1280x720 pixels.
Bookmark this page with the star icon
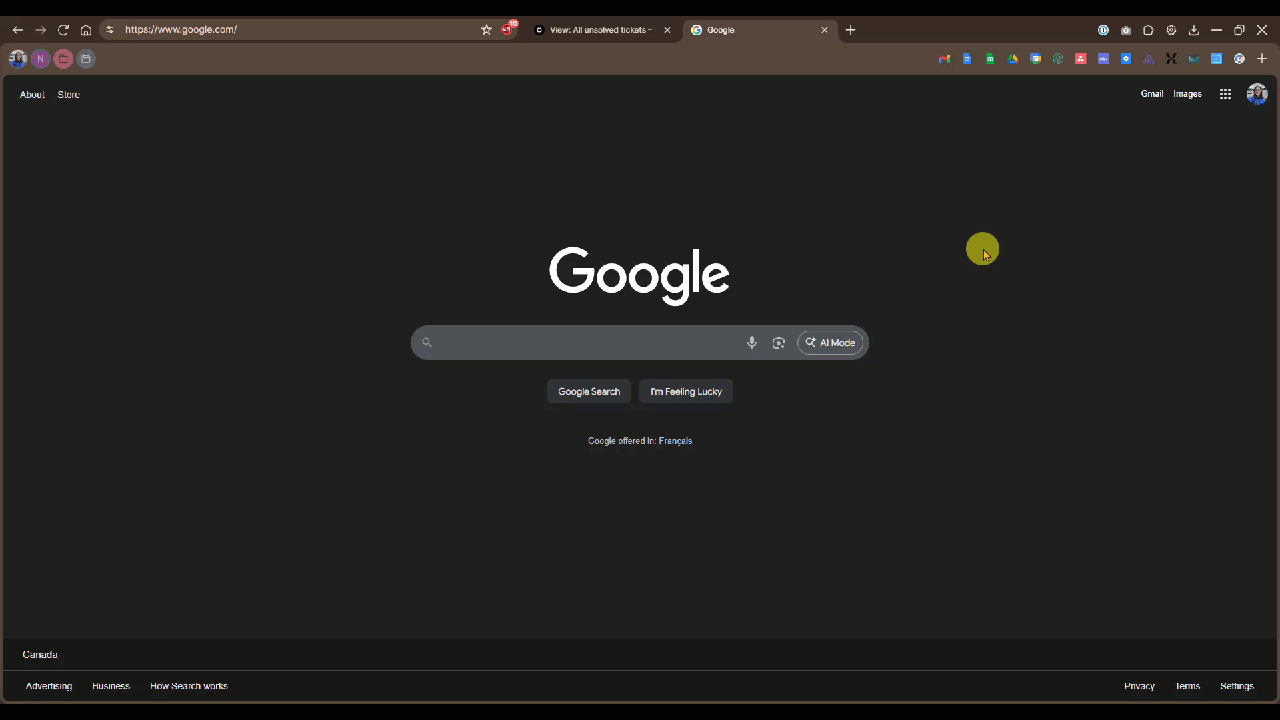click(486, 30)
